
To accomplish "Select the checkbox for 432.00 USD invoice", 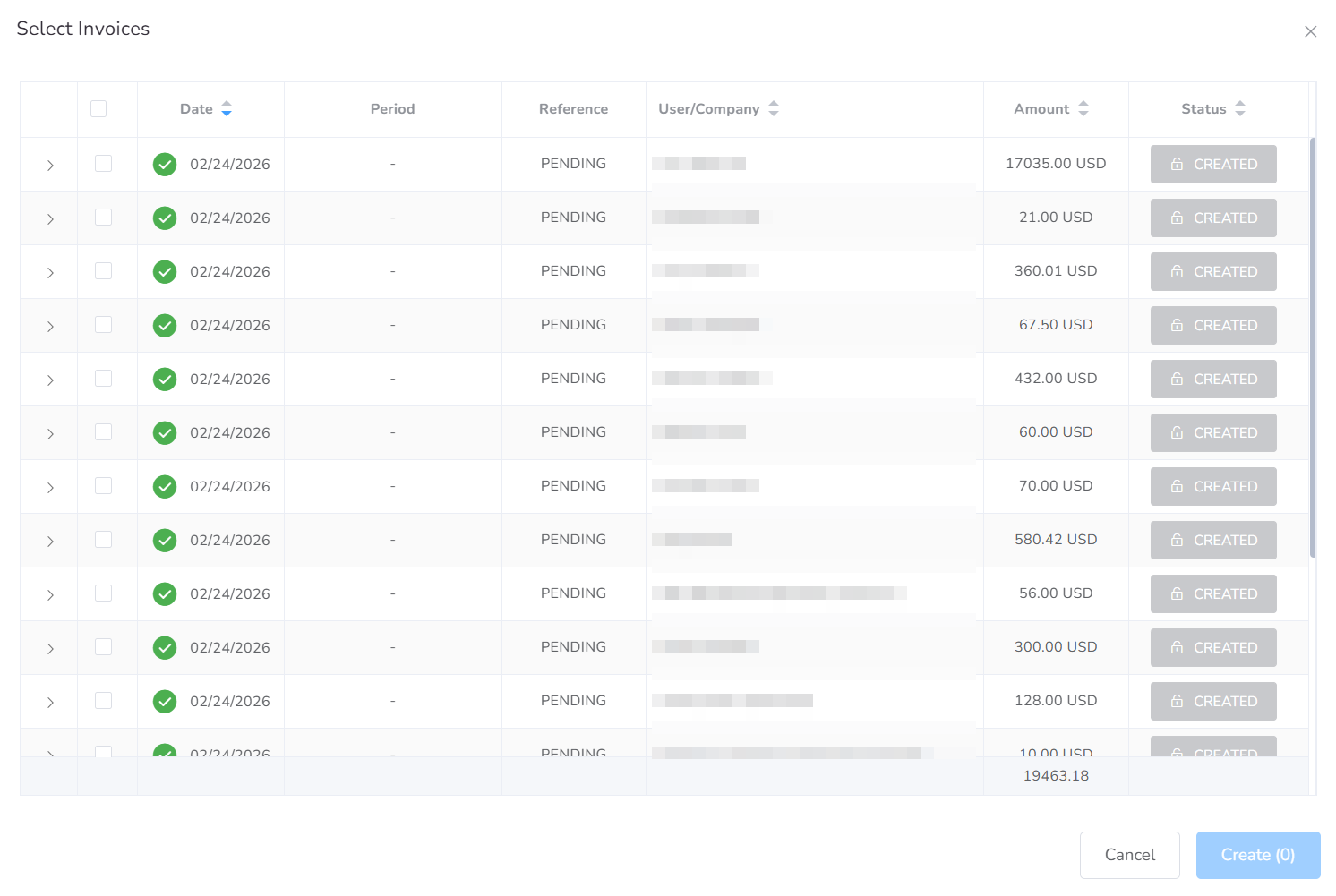I will [104, 379].
